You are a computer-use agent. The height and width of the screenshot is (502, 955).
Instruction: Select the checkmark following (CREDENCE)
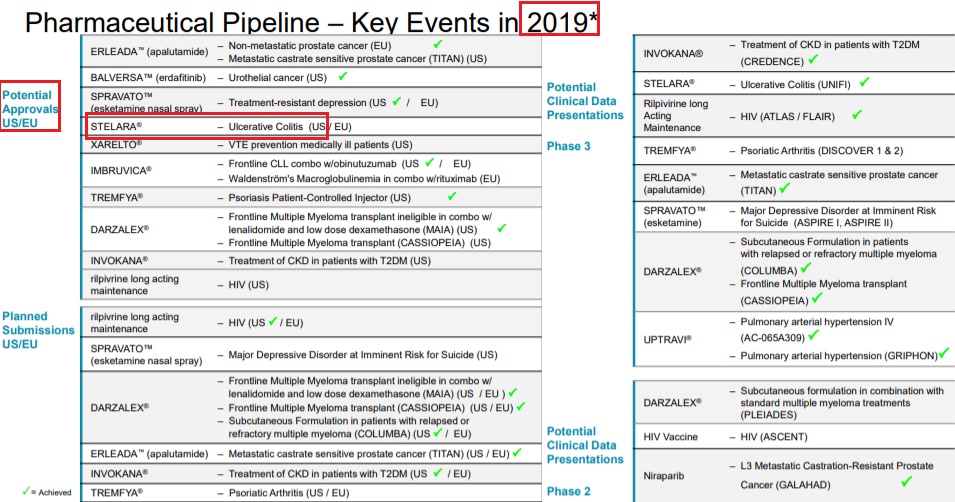pyautogui.click(x=813, y=60)
